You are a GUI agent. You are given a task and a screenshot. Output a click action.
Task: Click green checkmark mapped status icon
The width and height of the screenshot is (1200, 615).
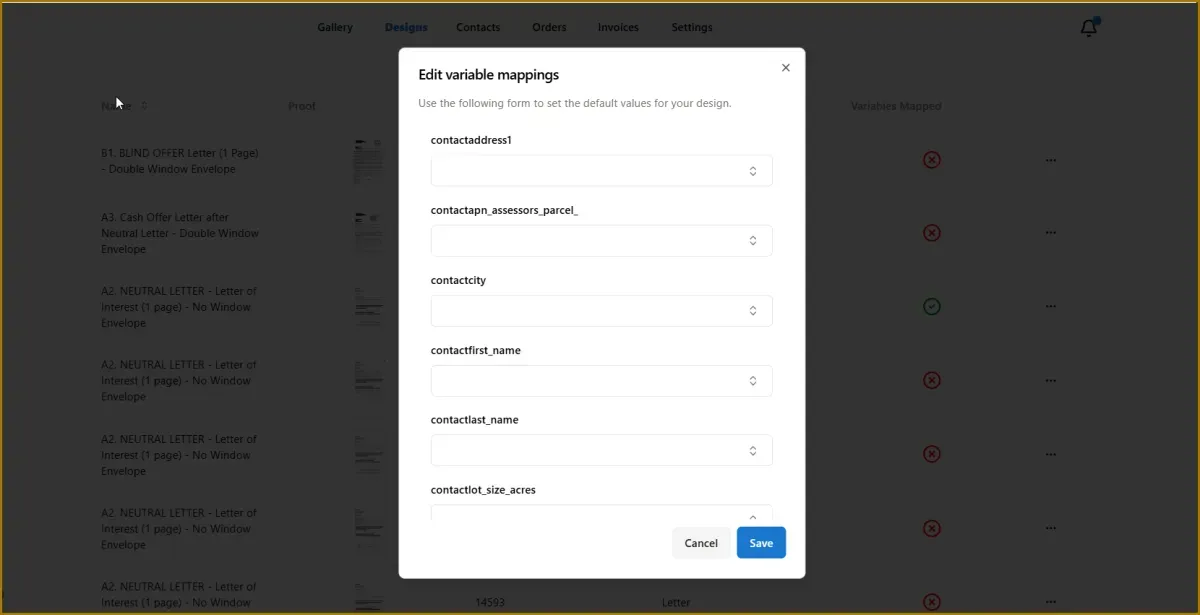click(x=931, y=307)
